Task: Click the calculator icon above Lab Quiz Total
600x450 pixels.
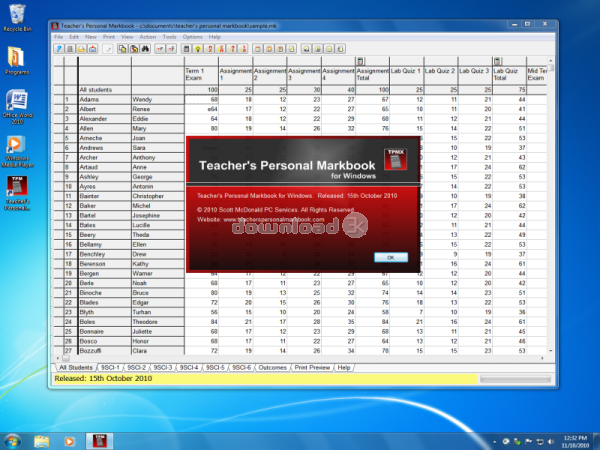Action: [x=497, y=61]
